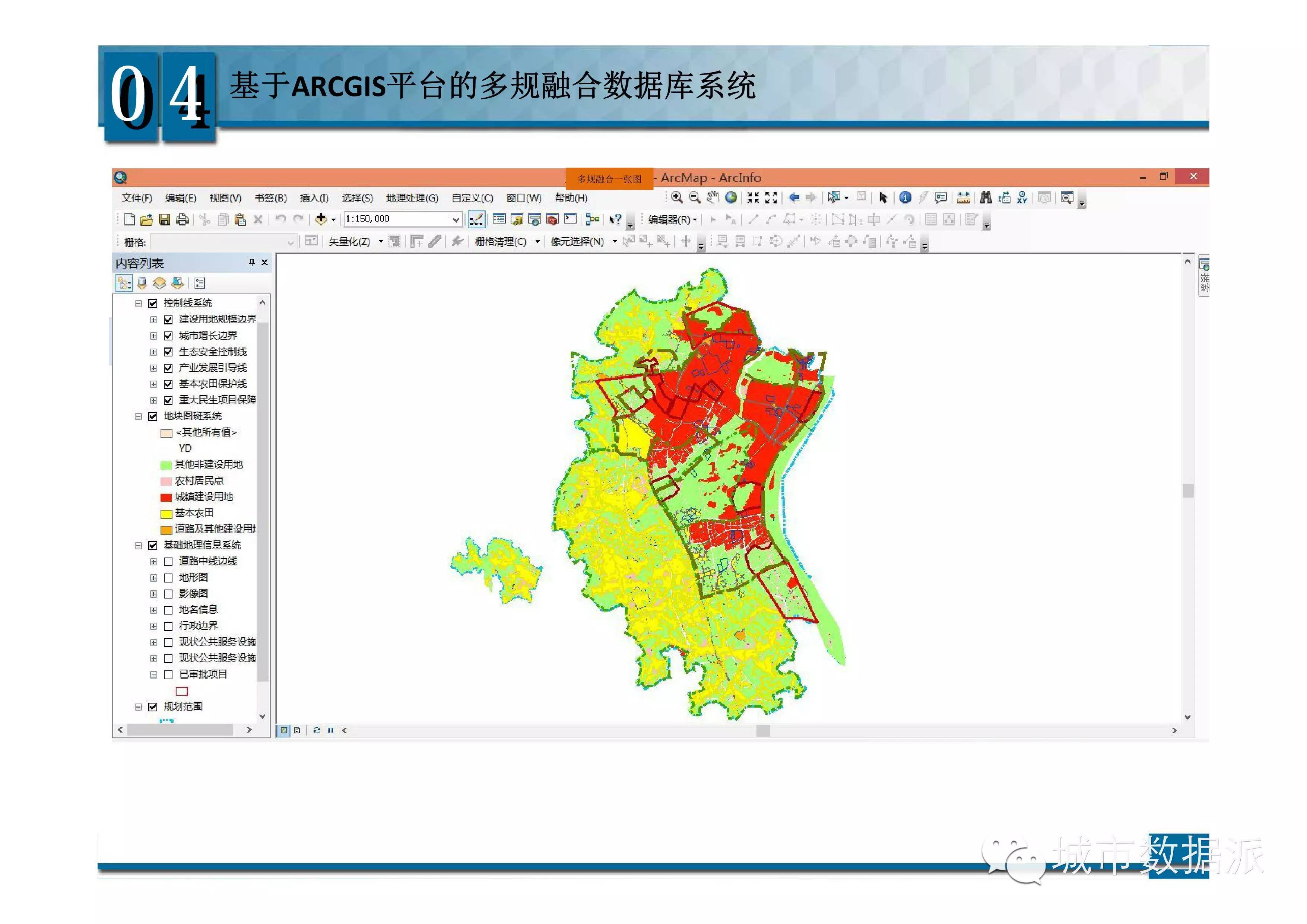Collapse the 控制线系统 group
Screen dimensions: 1307x924
coord(138,304)
